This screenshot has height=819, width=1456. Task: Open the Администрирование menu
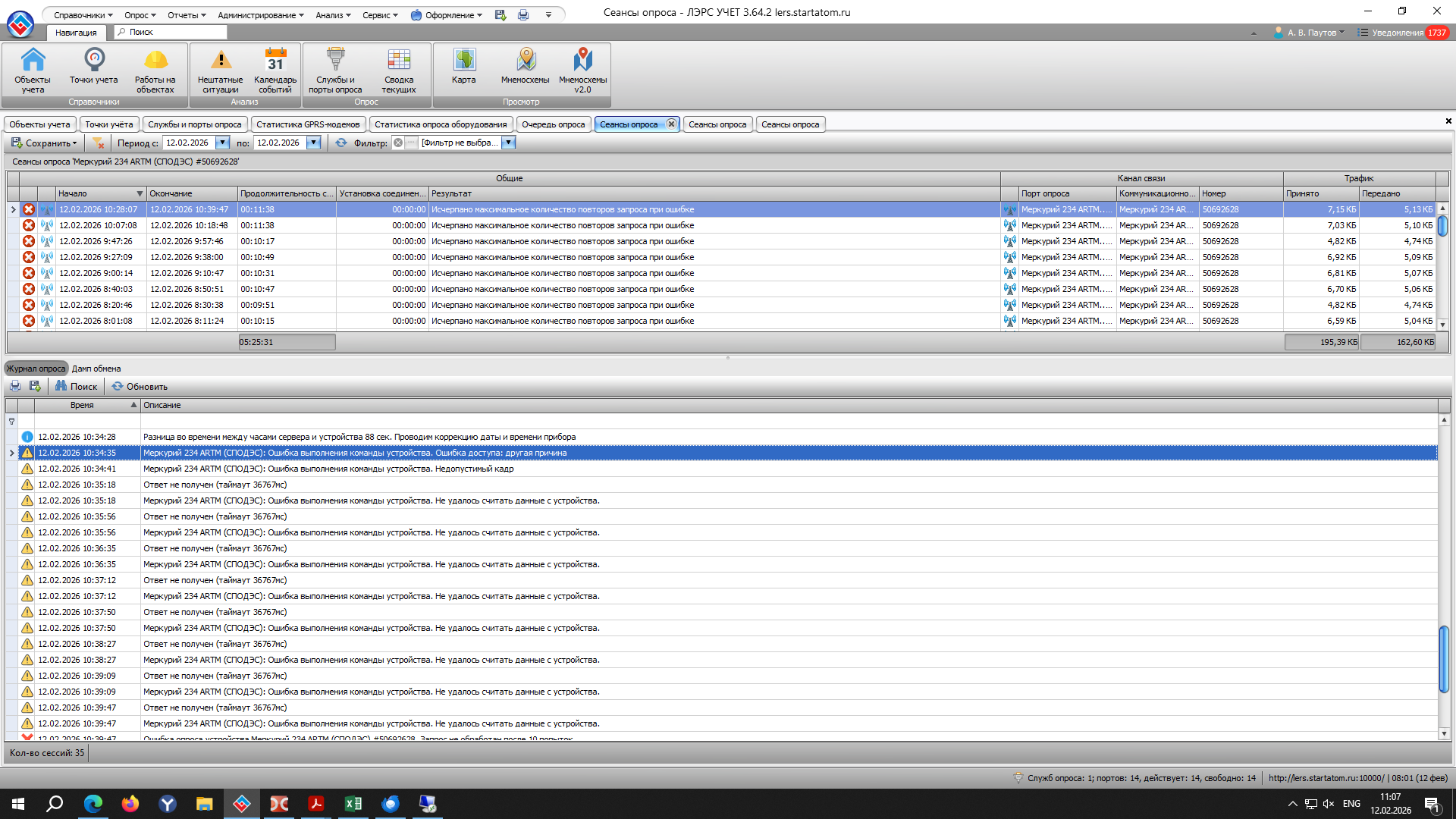(260, 15)
